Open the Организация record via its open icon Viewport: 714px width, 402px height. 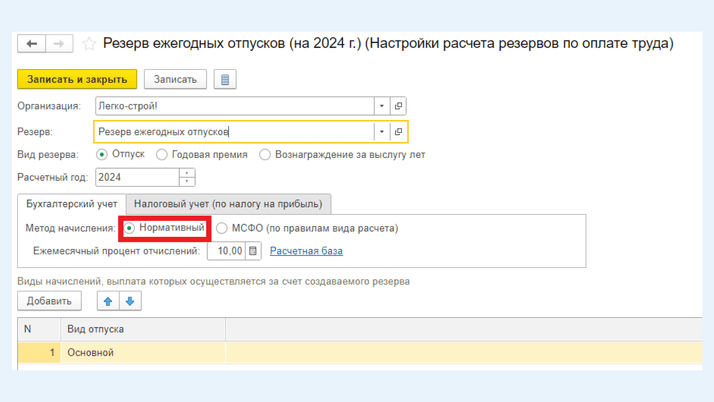(x=398, y=106)
